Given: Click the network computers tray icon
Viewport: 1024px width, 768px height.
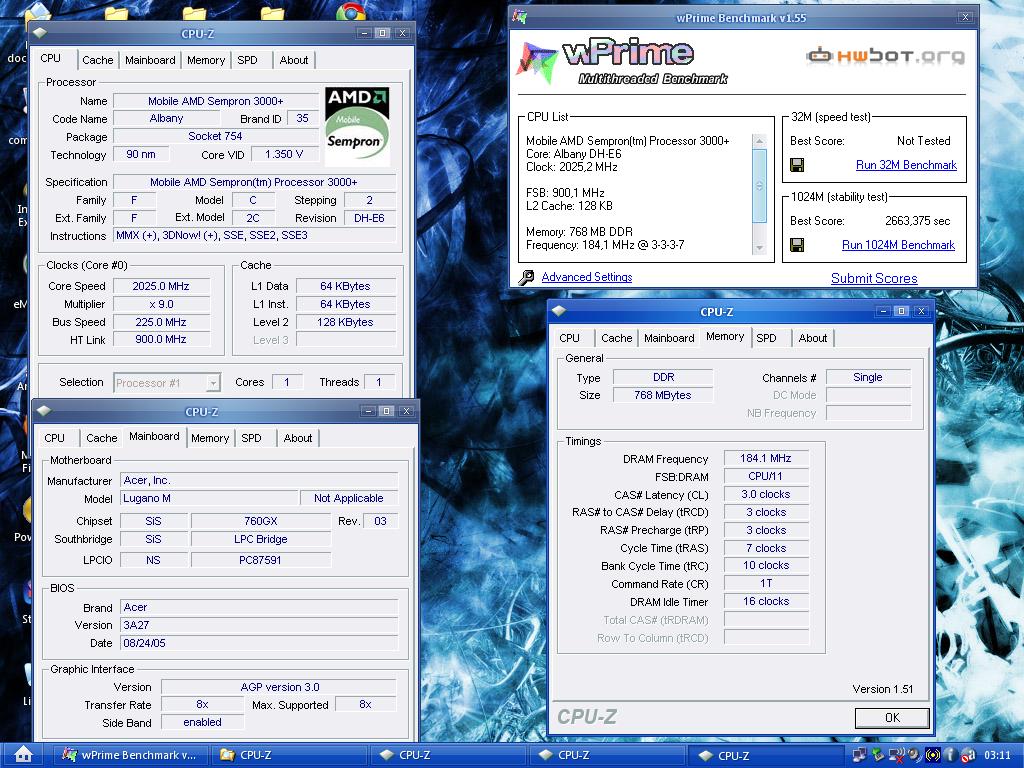Looking at the screenshot, I should (x=860, y=755).
